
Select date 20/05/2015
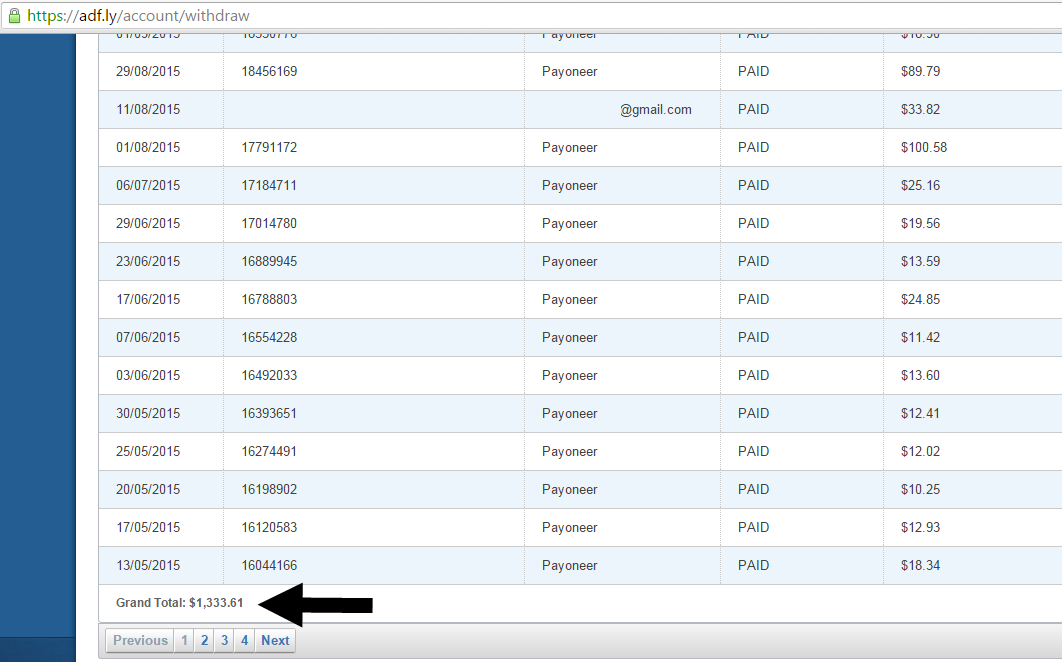coord(148,489)
